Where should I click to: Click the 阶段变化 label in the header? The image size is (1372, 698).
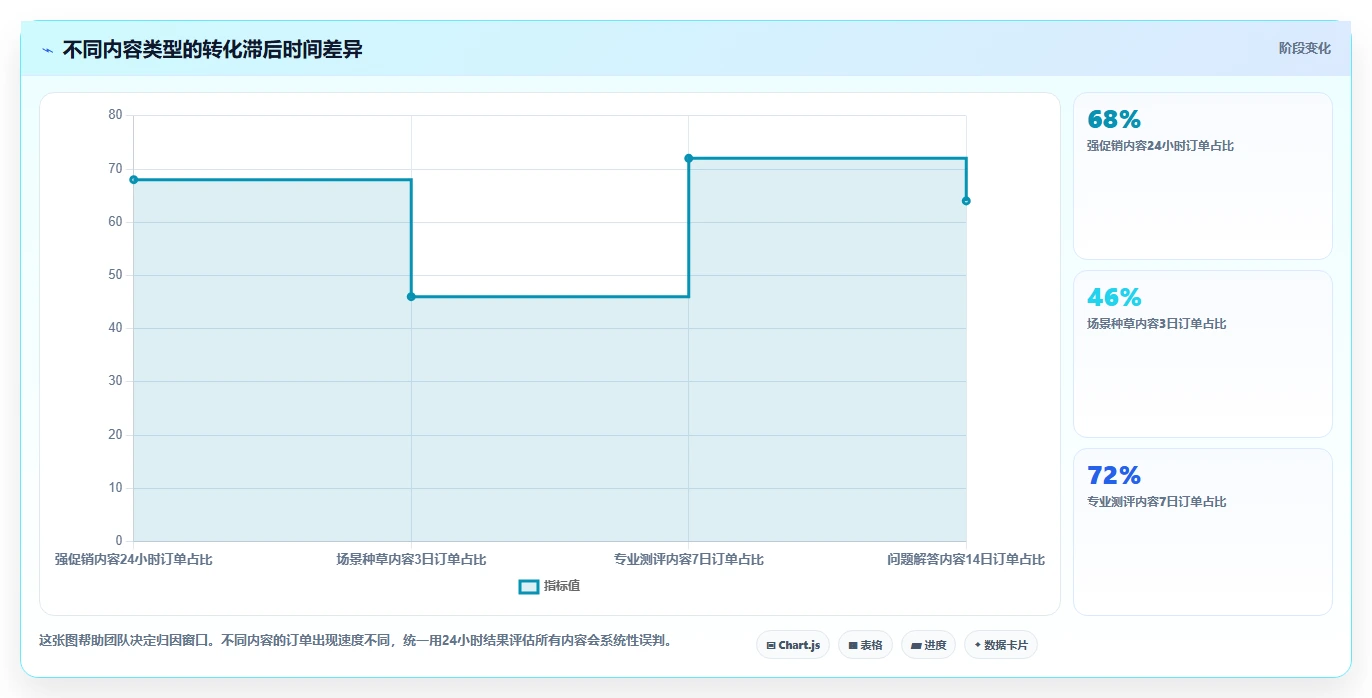(x=1304, y=48)
